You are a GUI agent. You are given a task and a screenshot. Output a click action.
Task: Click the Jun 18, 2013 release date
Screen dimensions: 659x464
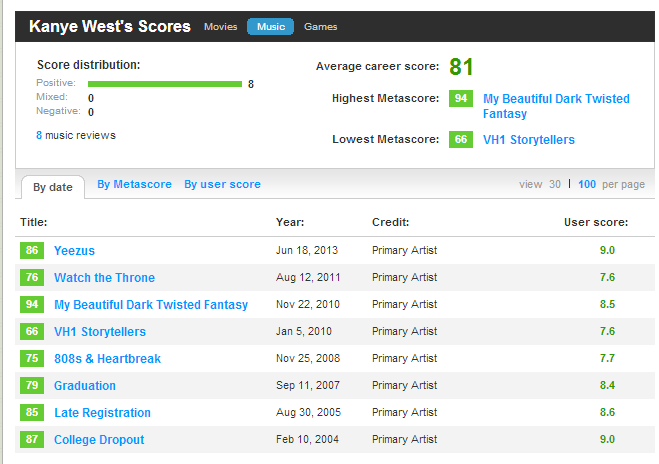coord(307,250)
